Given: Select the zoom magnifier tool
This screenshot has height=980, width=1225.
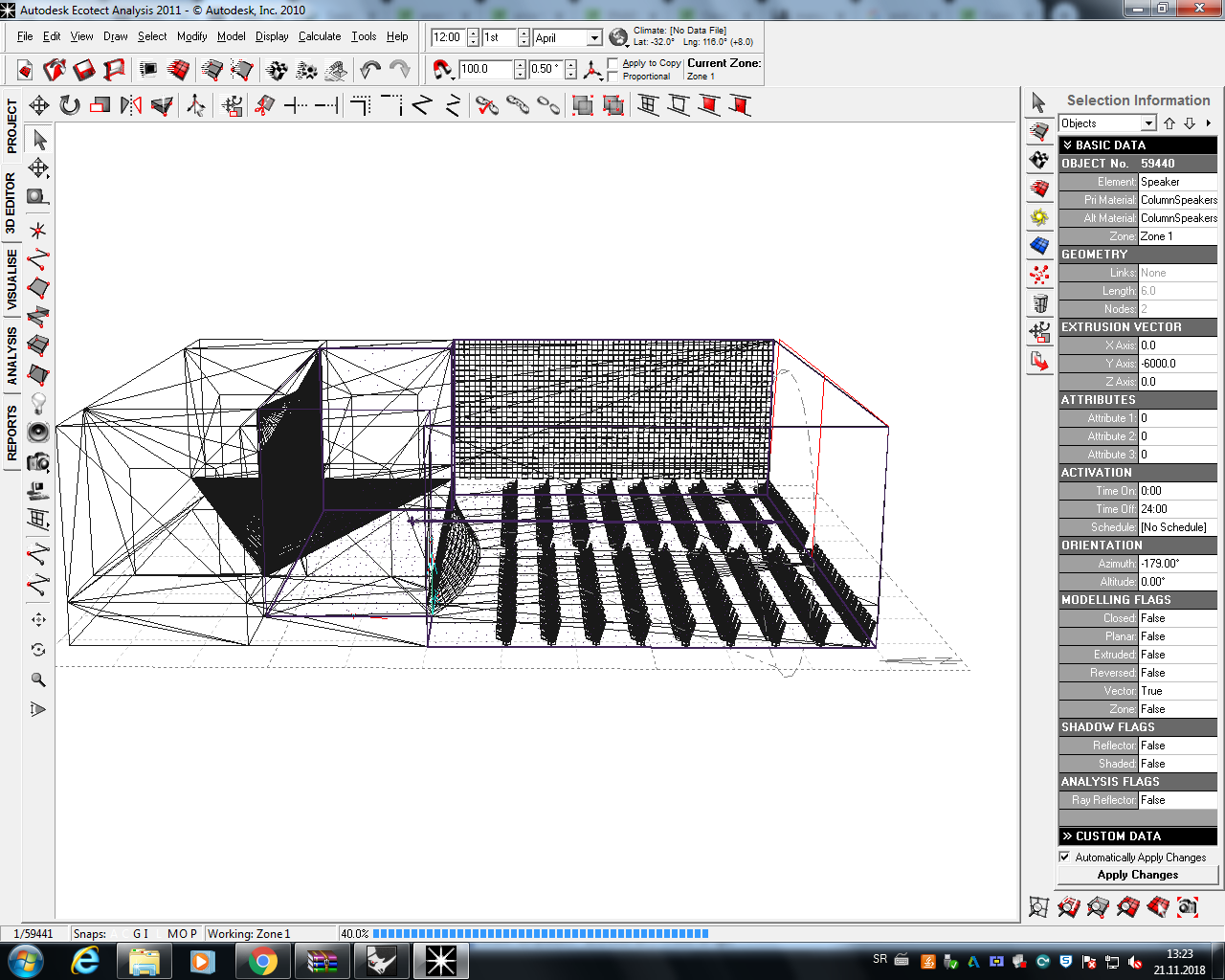Looking at the screenshot, I should point(38,679).
